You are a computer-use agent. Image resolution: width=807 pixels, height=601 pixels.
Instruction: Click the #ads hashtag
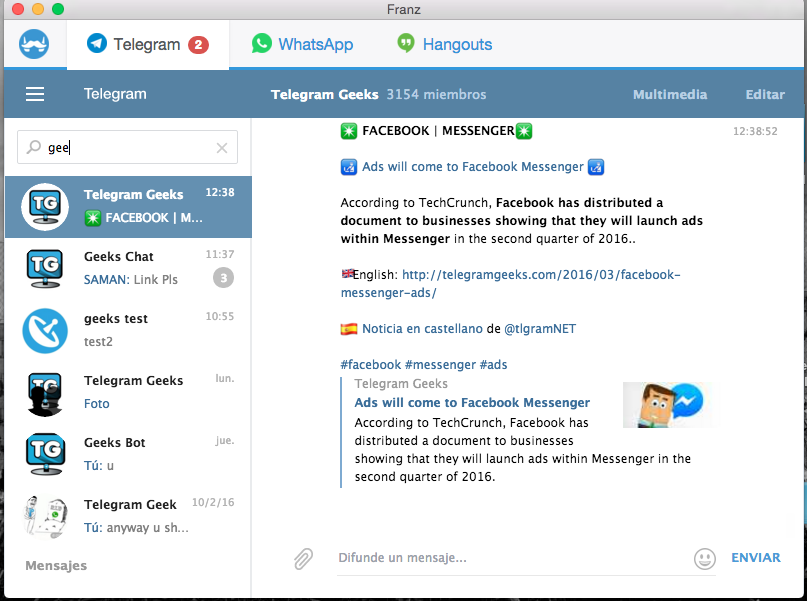click(493, 365)
